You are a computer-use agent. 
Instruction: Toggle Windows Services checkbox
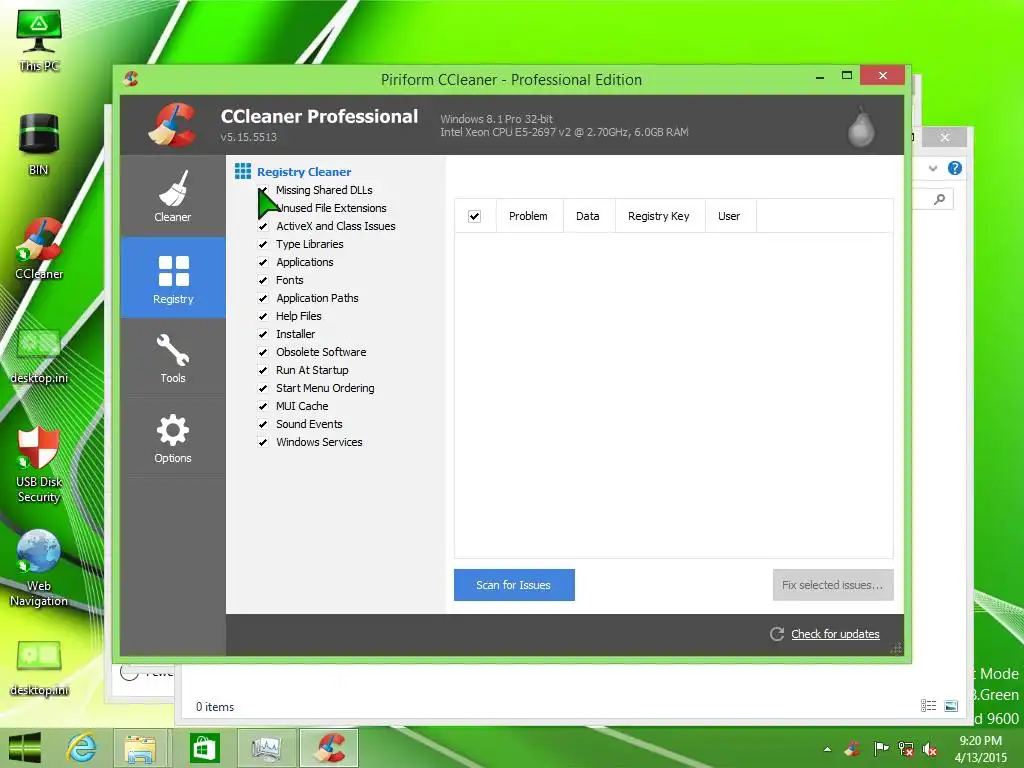click(263, 442)
